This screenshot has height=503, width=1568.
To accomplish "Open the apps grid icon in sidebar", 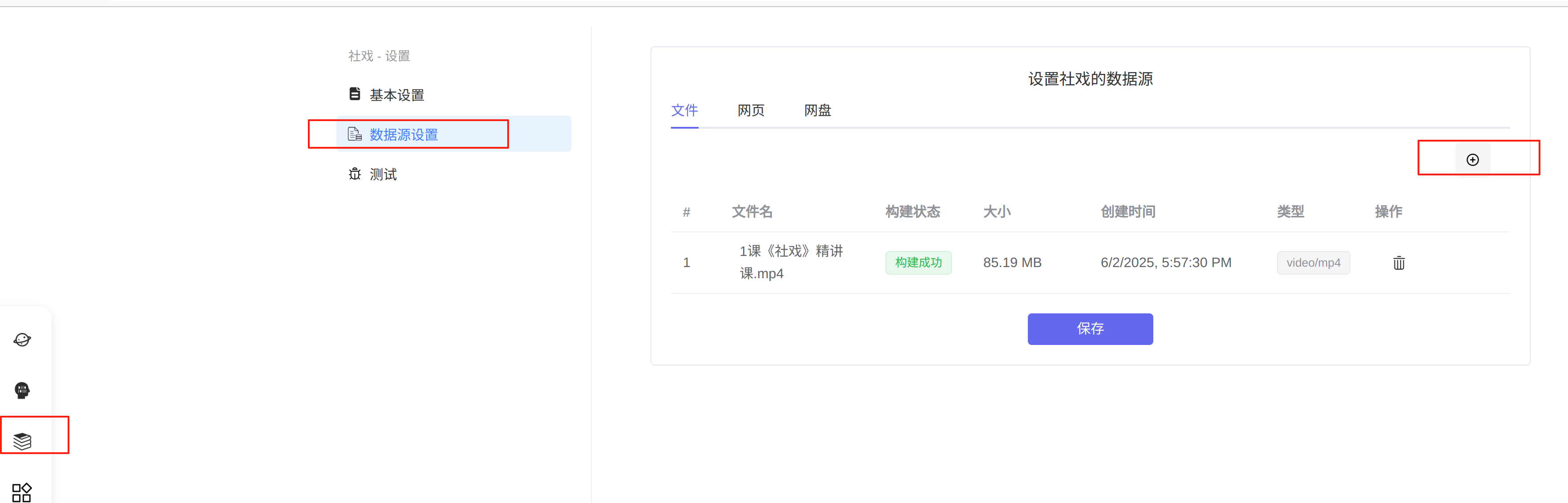I will [x=22, y=491].
